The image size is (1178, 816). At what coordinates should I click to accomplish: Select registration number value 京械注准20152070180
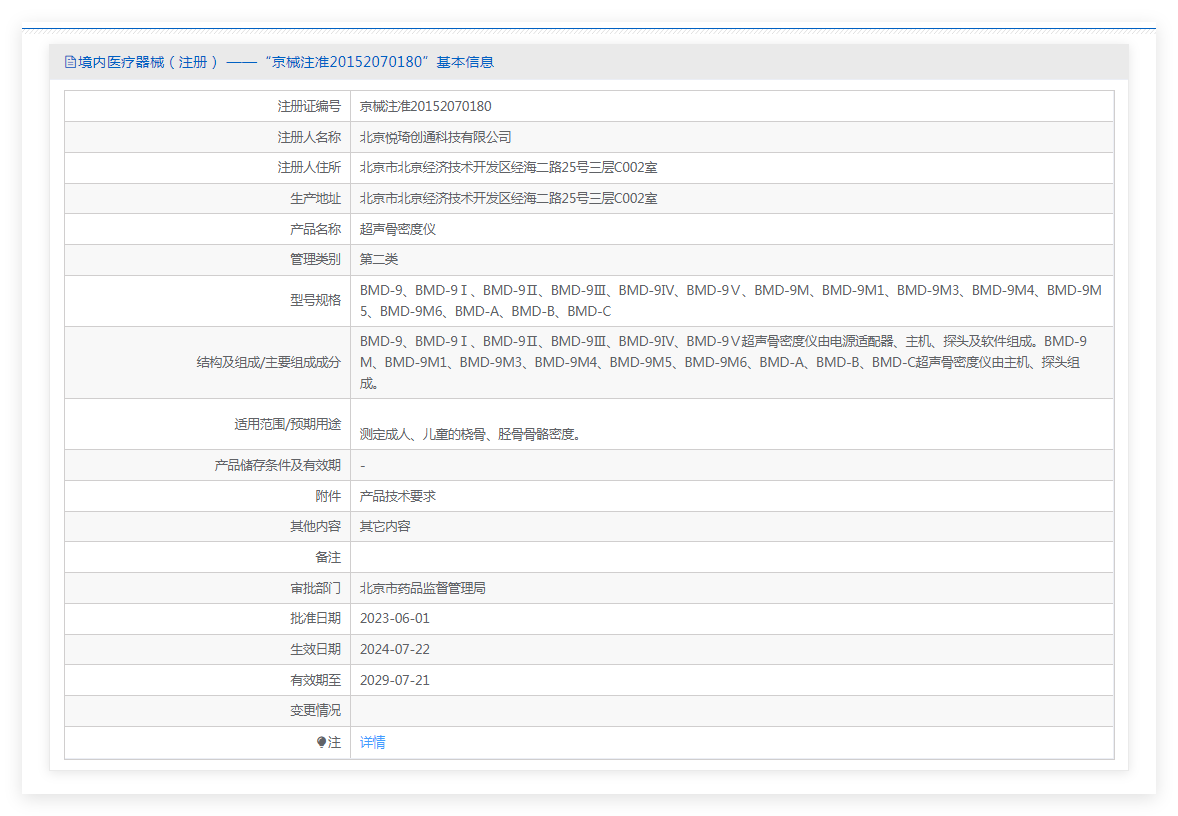425,107
